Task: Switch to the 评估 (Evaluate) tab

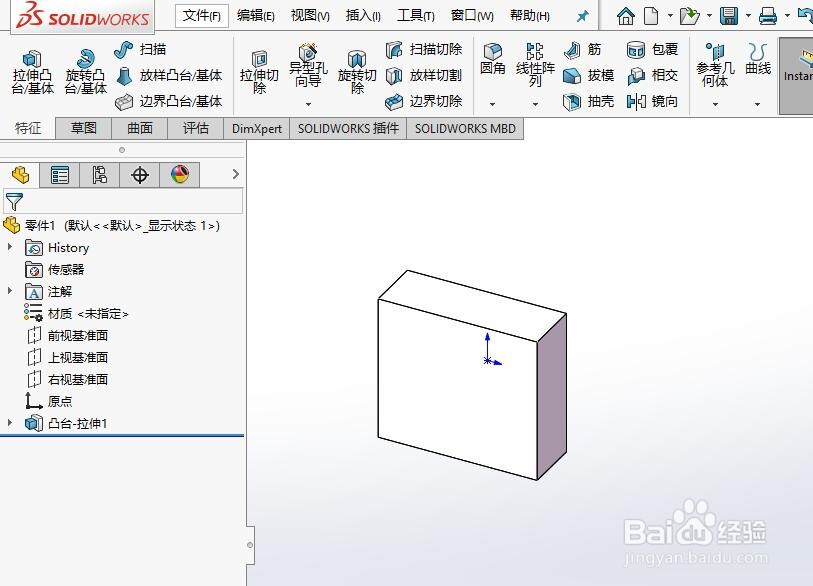Action: pos(195,129)
